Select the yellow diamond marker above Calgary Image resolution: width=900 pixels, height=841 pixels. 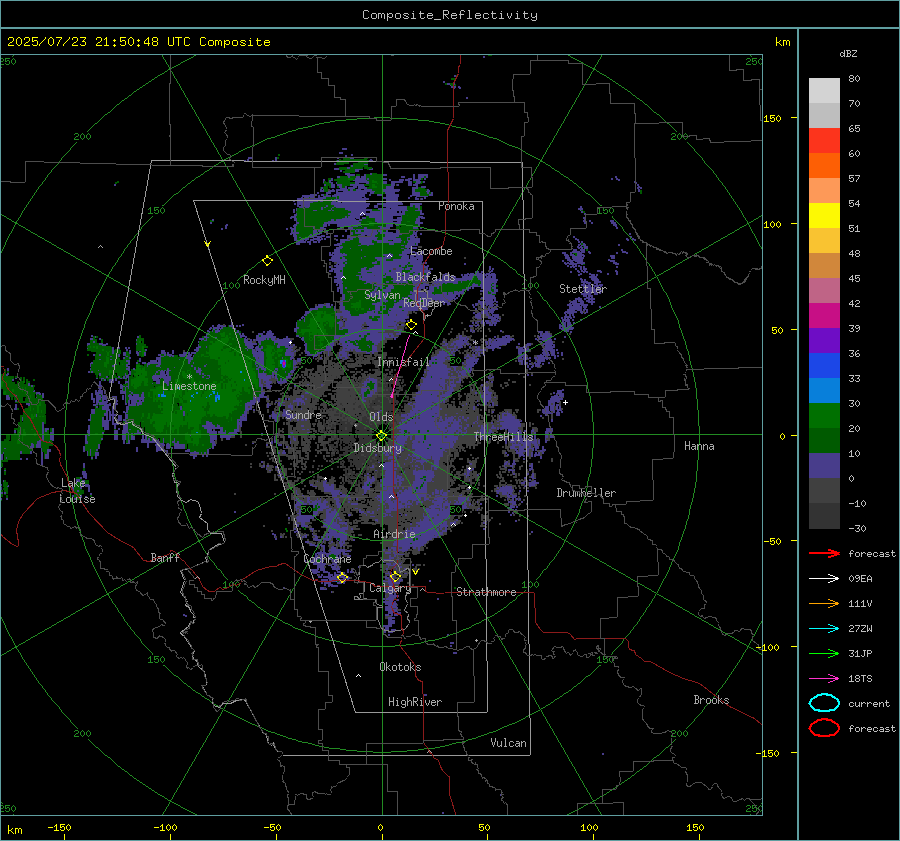coord(395,576)
